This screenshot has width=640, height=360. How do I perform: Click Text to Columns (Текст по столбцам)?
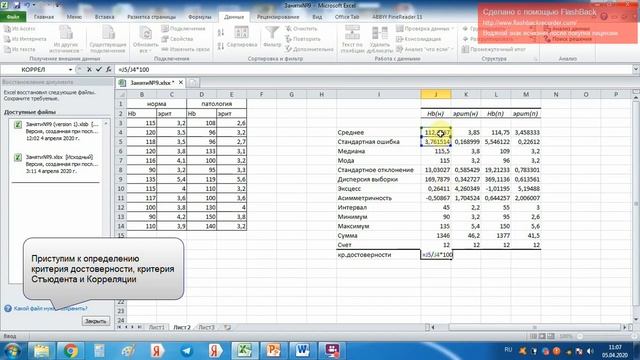(352, 39)
